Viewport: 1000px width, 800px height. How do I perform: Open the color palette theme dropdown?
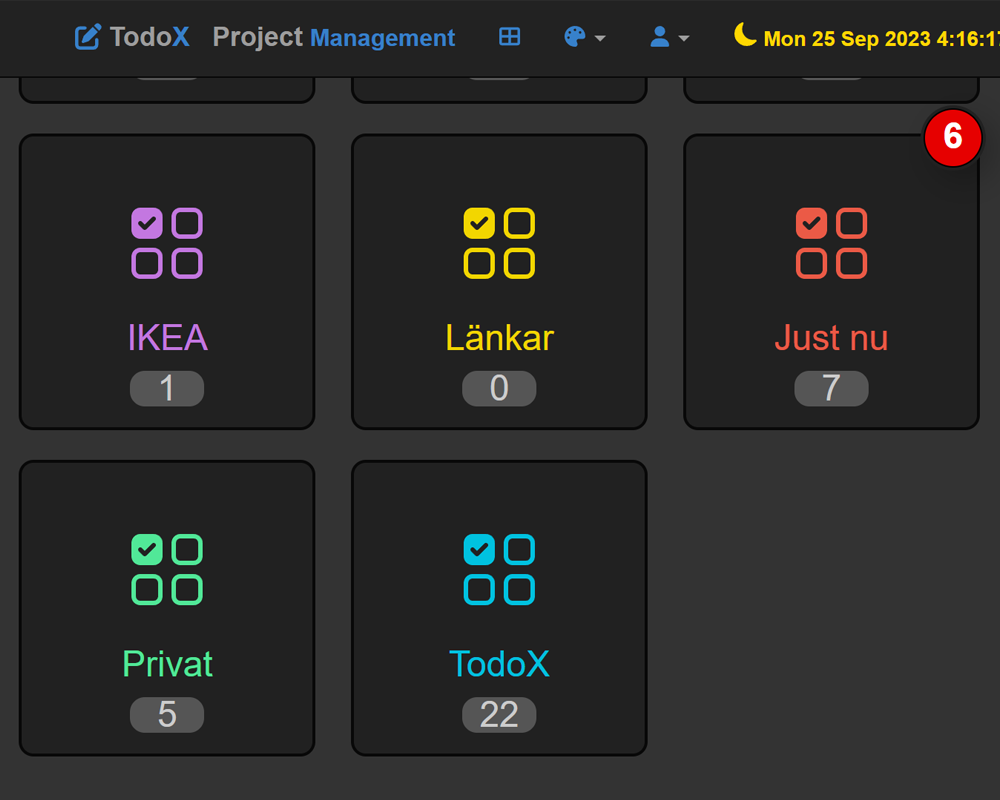(x=584, y=37)
